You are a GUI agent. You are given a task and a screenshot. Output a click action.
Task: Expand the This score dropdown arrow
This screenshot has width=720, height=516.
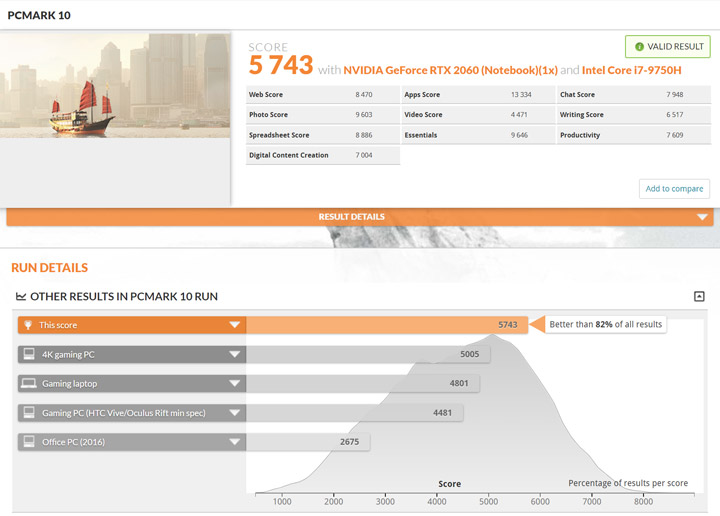[235, 325]
